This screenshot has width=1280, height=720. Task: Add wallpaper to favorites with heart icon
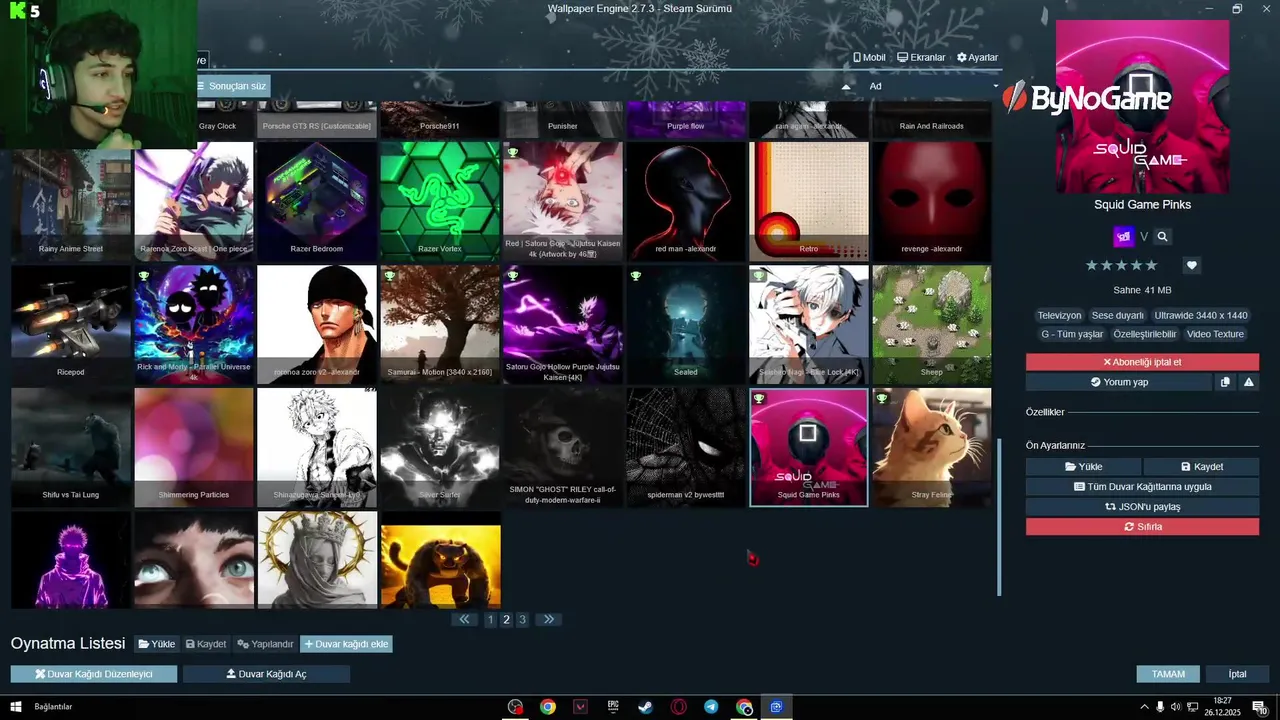pyautogui.click(x=1191, y=265)
